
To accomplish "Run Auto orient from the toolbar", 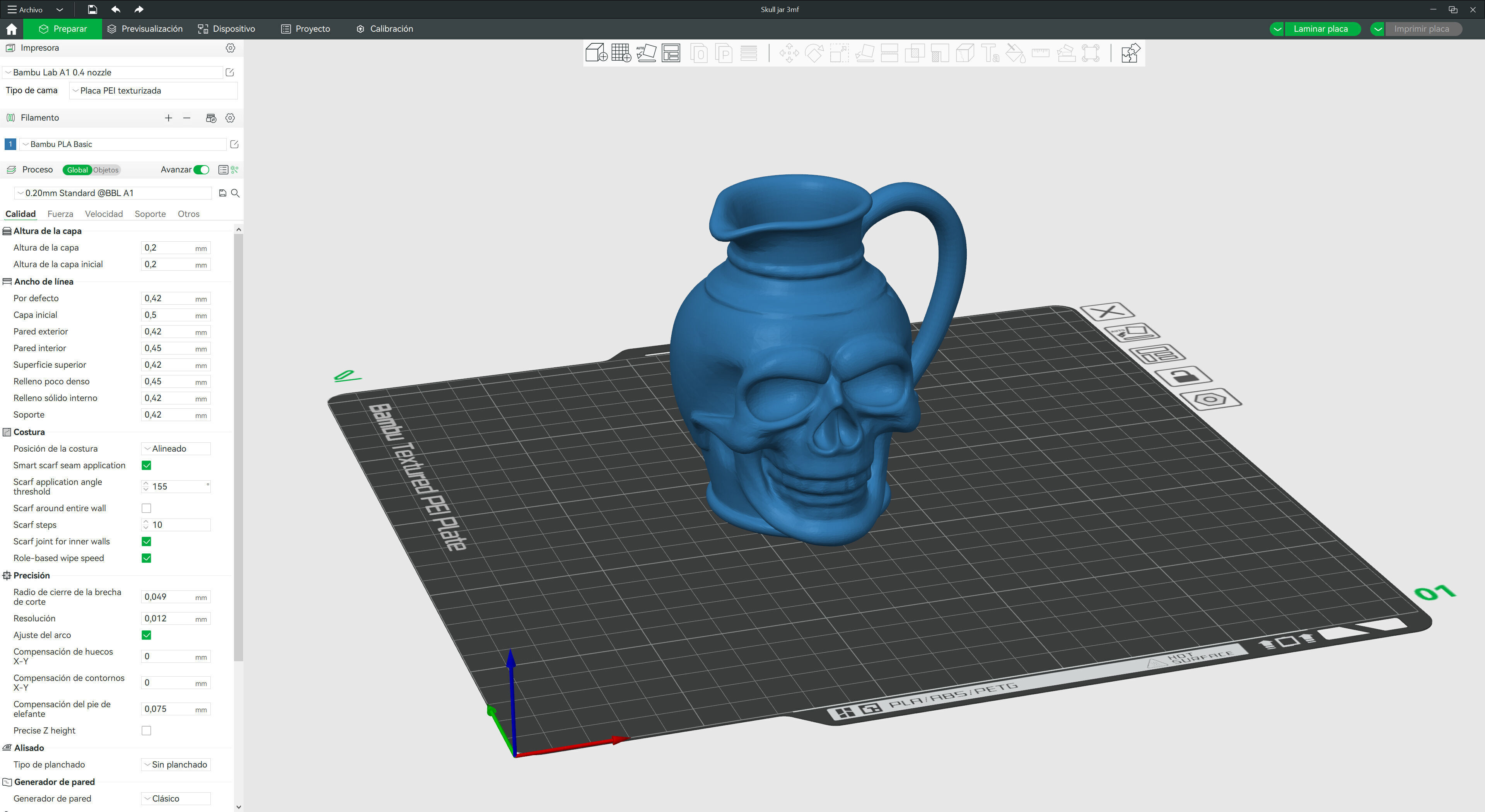I will click(x=646, y=53).
